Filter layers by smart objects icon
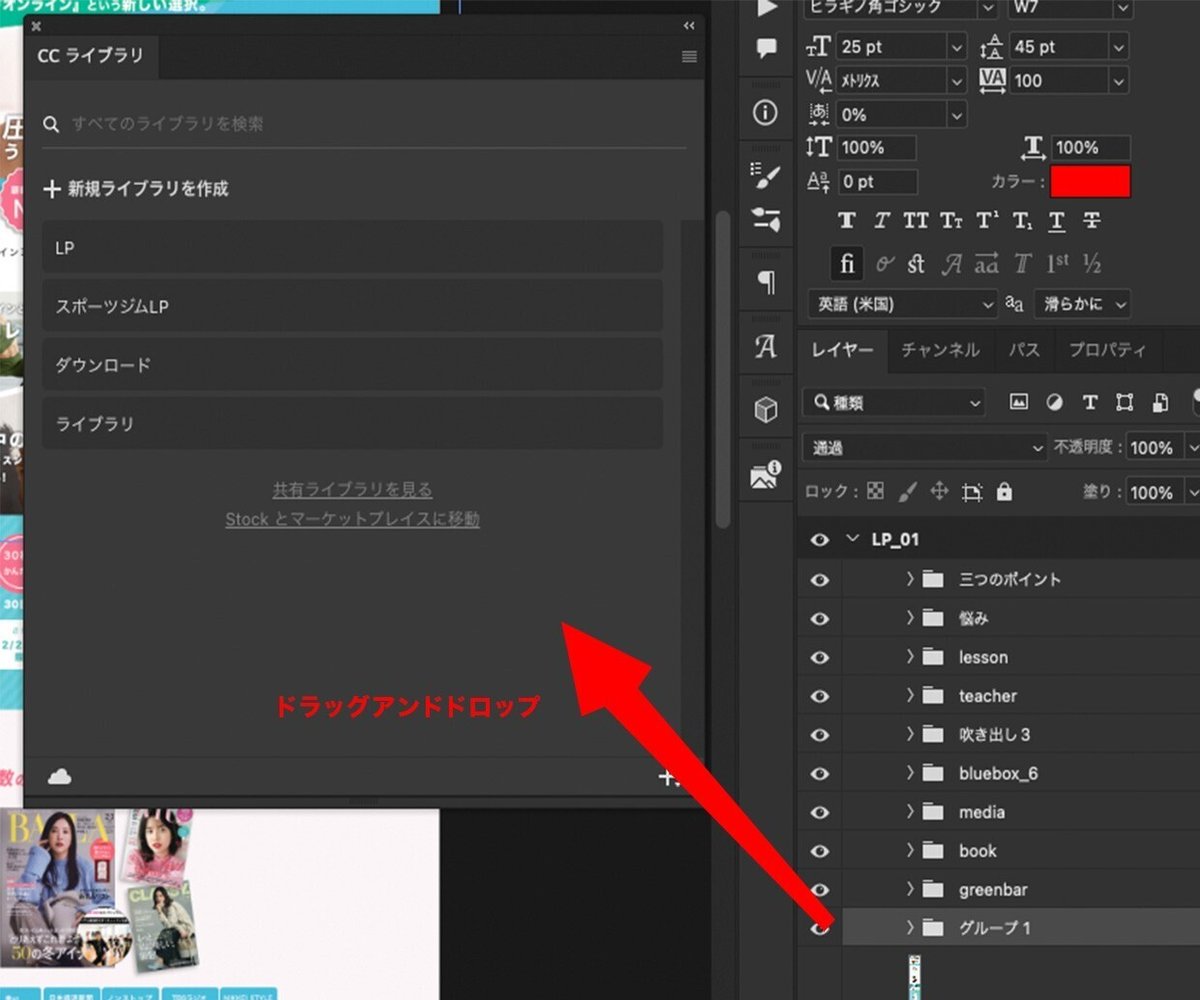The image size is (1200, 1000). [1160, 402]
